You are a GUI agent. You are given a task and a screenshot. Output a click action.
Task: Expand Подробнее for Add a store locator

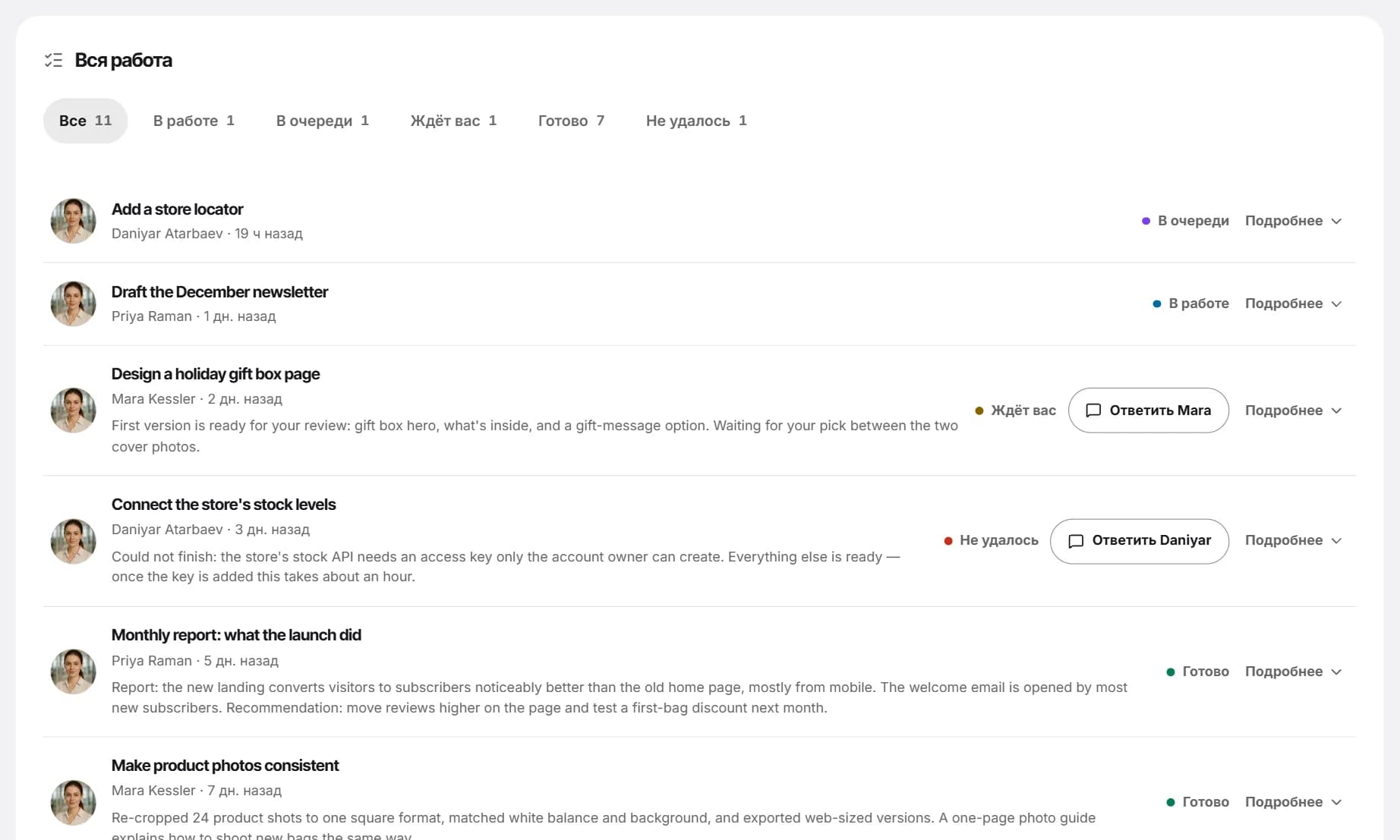(x=1294, y=221)
